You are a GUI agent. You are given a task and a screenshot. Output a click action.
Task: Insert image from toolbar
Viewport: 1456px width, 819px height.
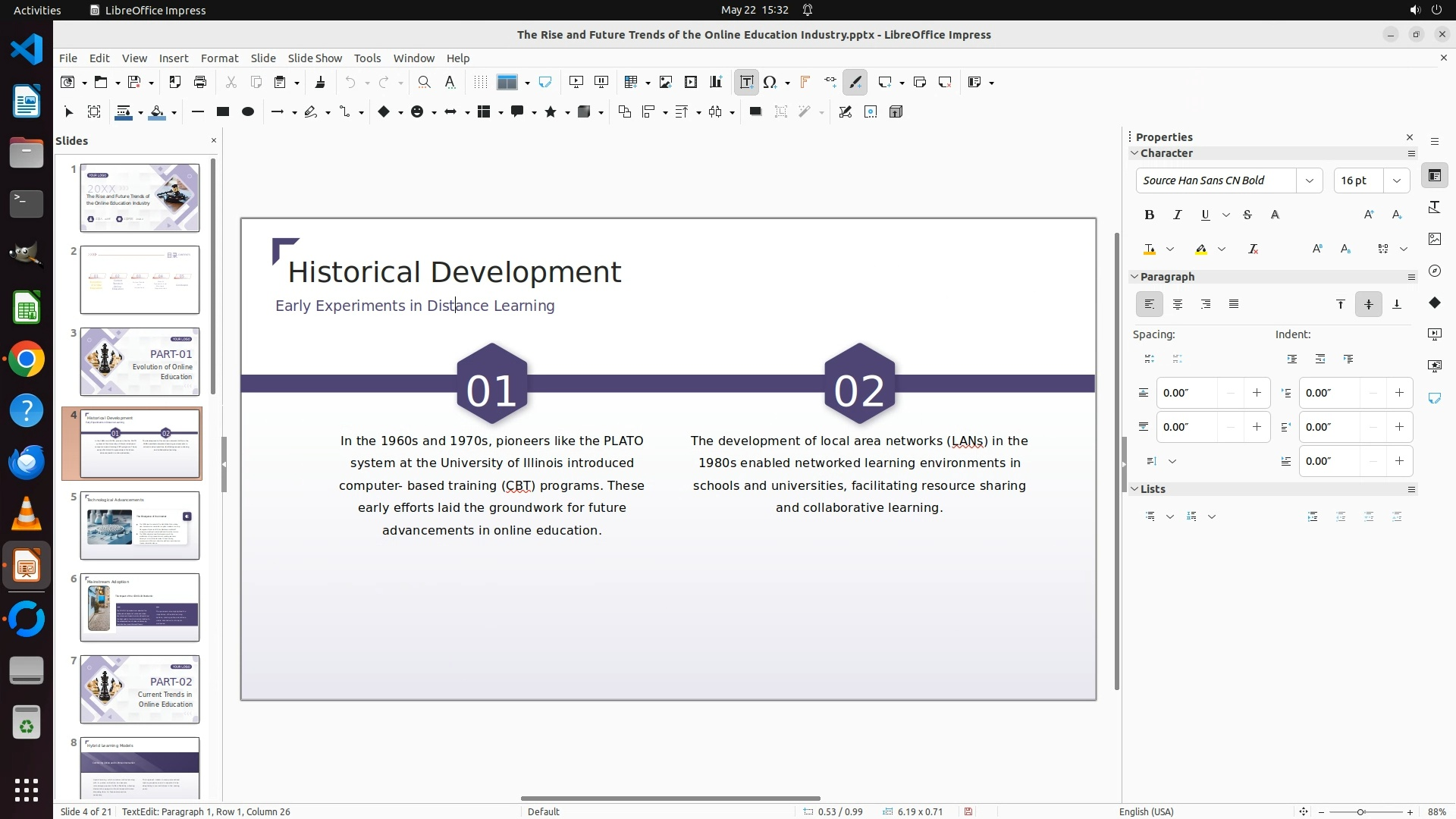click(666, 82)
